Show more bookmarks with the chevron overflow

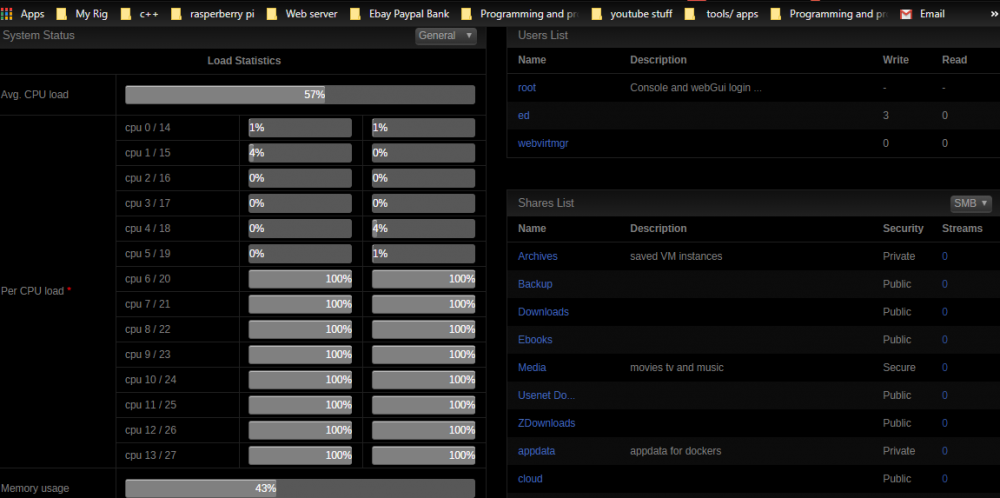pos(993,14)
